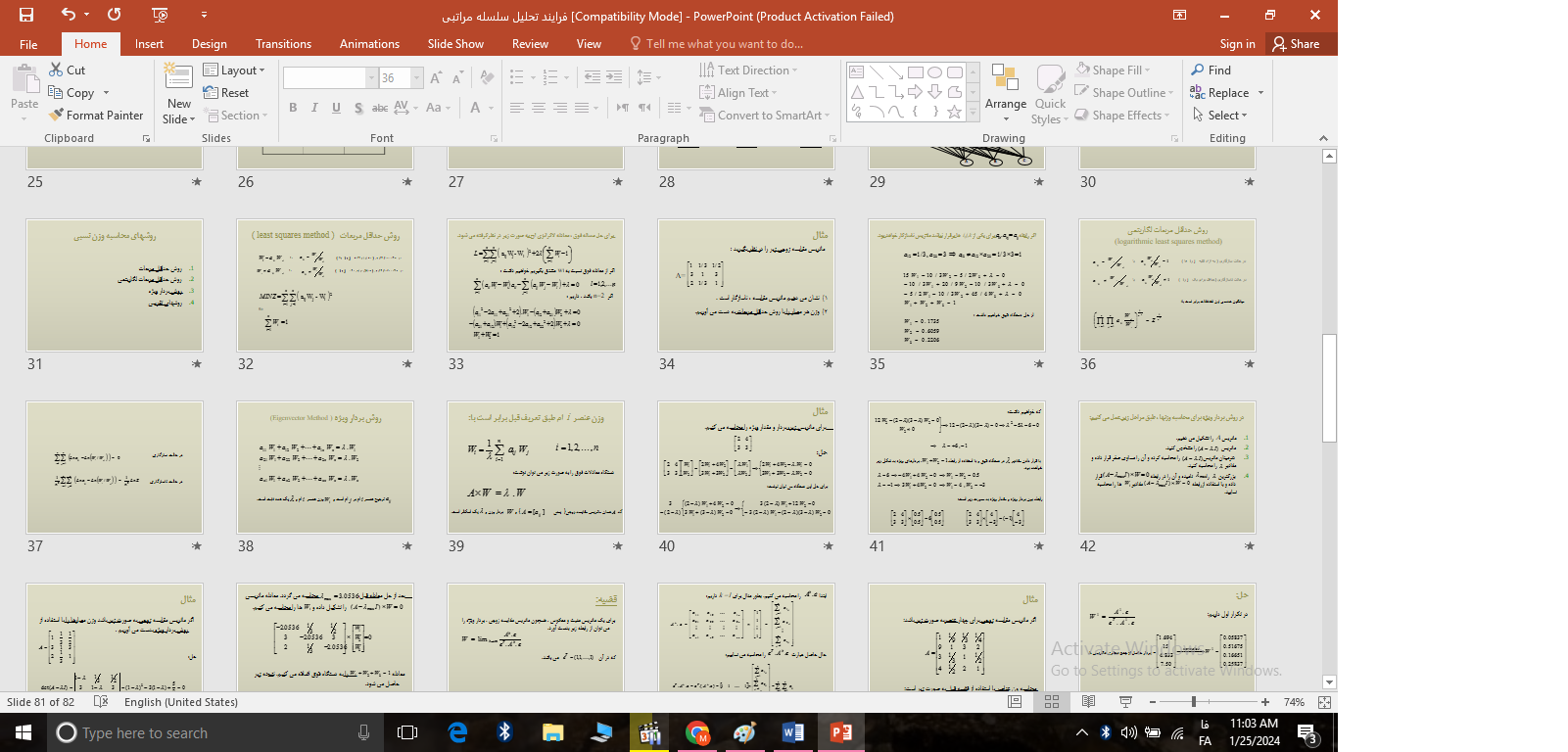The image size is (1568, 752).
Task: Toggle Slide Sorter view button
Action: (1052, 702)
